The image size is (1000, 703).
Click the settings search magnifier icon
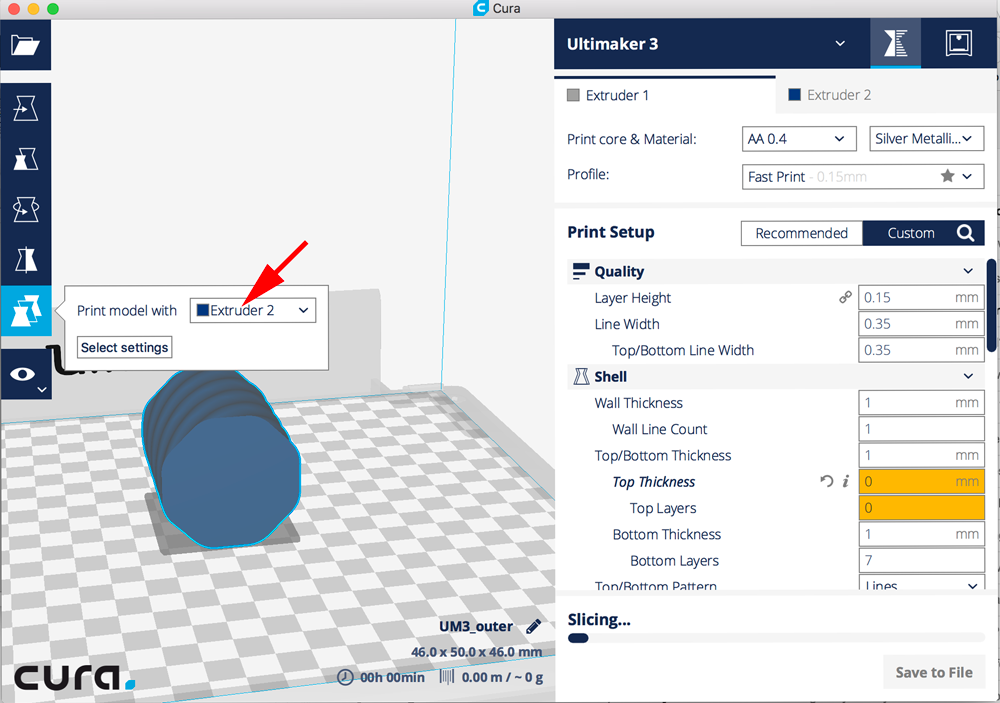966,233
